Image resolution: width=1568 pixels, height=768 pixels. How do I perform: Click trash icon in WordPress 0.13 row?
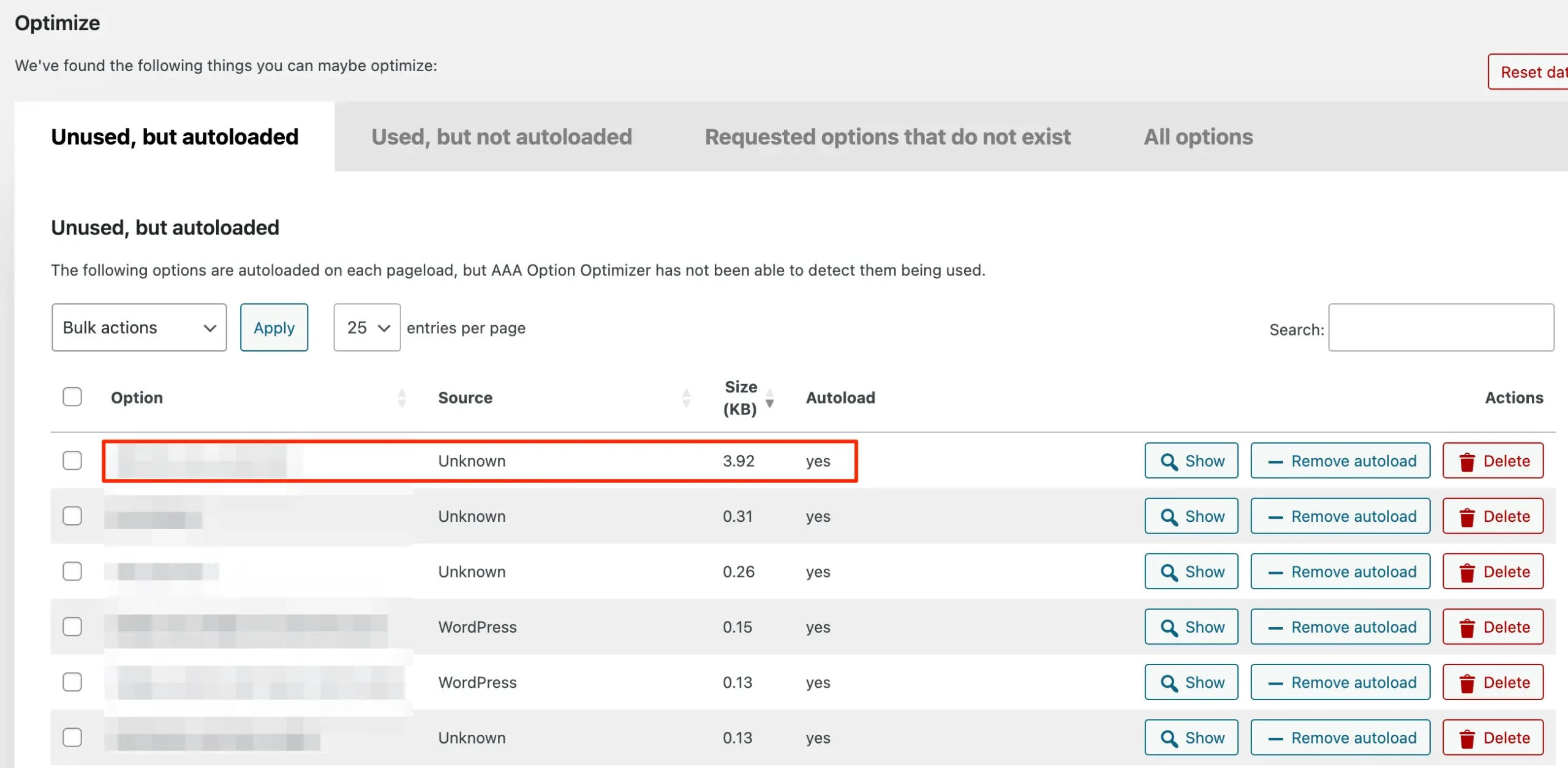point(1467,683)
